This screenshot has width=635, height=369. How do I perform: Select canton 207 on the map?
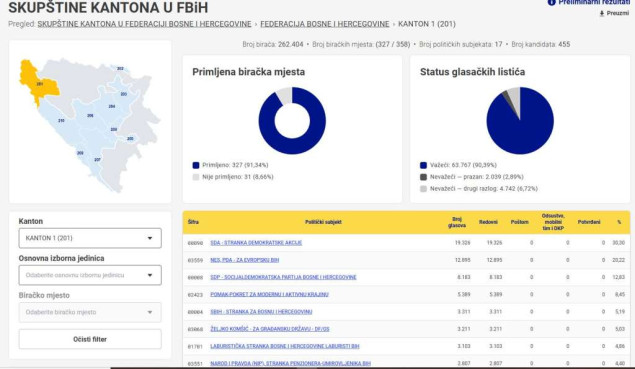[97, 159]
